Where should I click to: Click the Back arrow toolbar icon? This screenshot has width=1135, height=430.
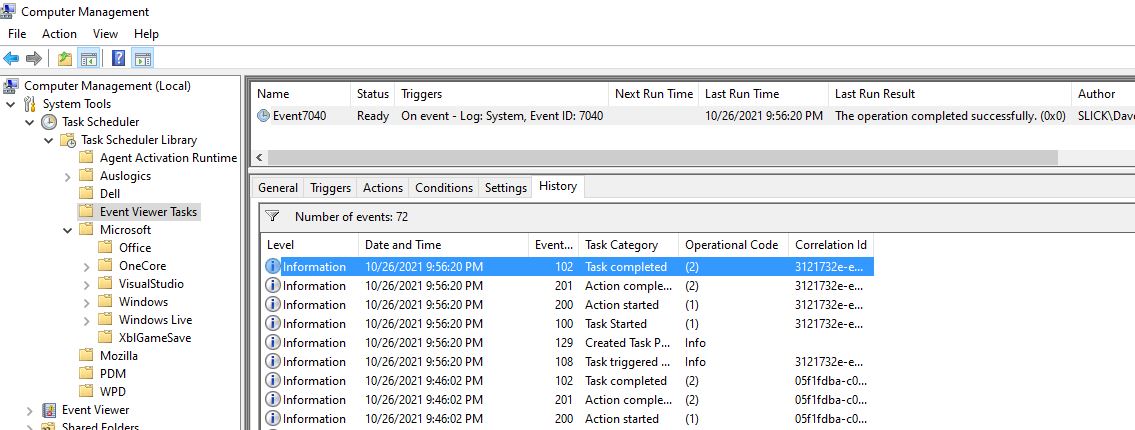(x=12, y=59)
